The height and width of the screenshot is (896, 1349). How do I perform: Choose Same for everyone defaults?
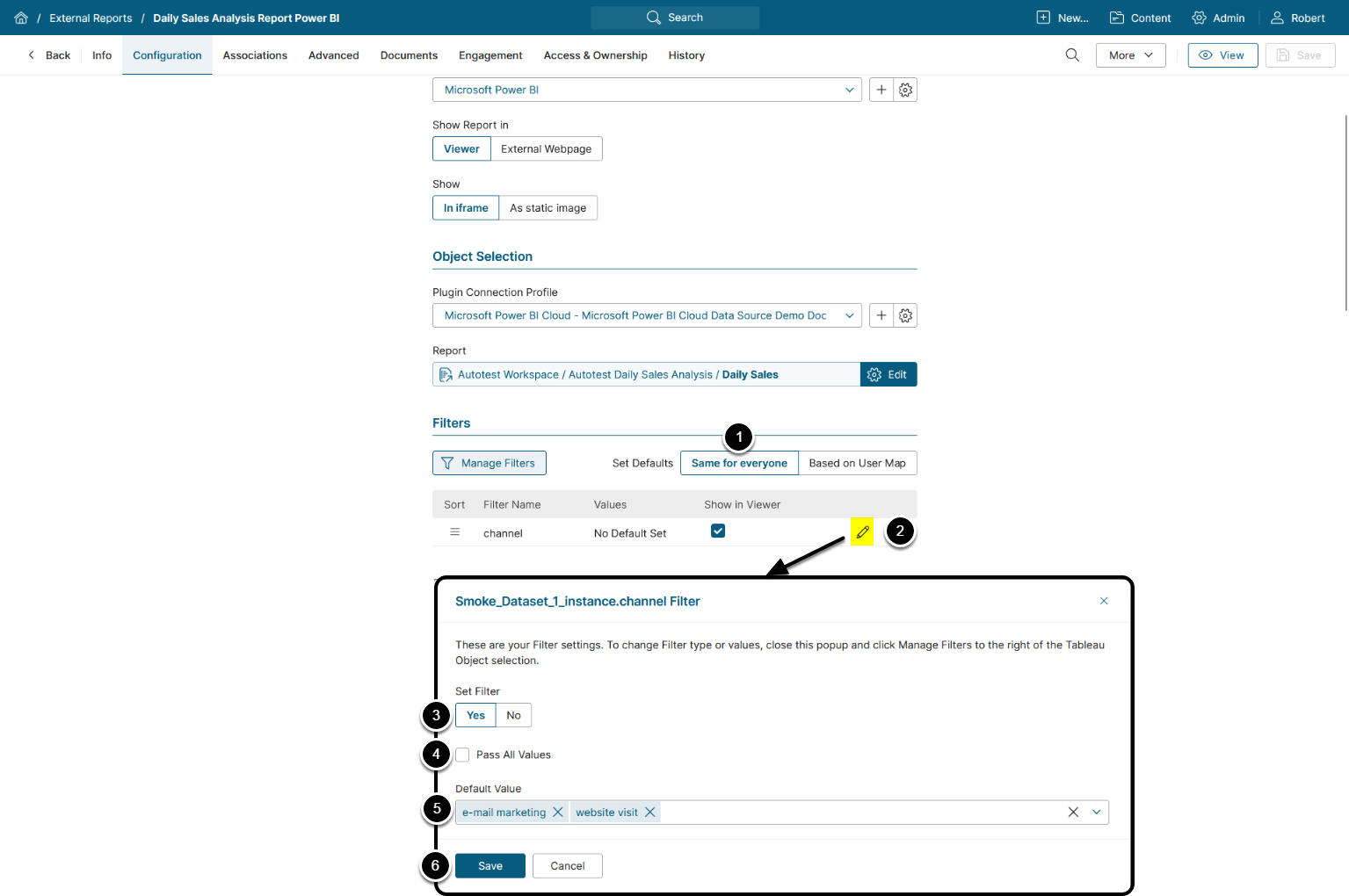click(x=739, y=463)
